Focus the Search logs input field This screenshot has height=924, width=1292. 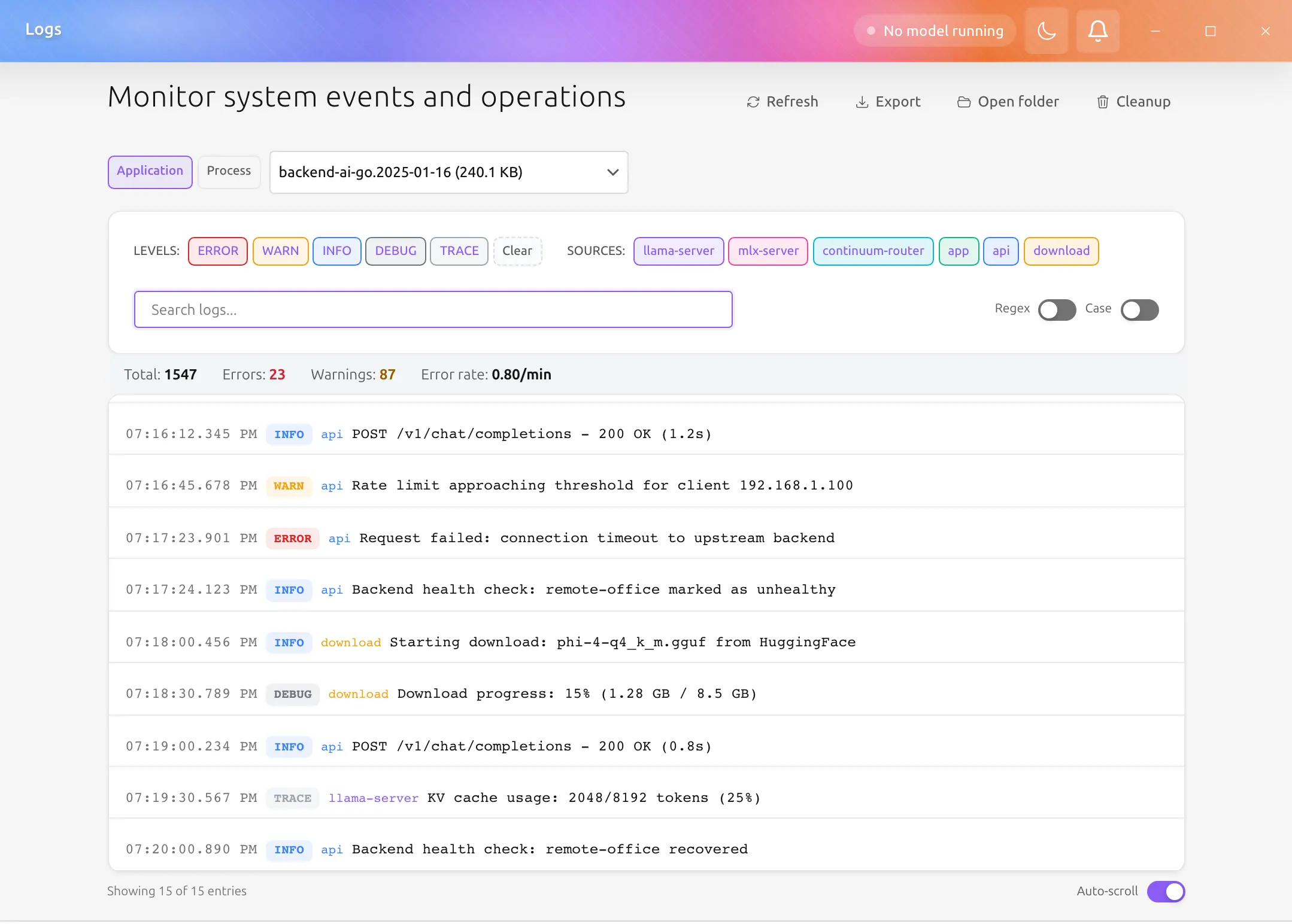[x=433, y=309]
